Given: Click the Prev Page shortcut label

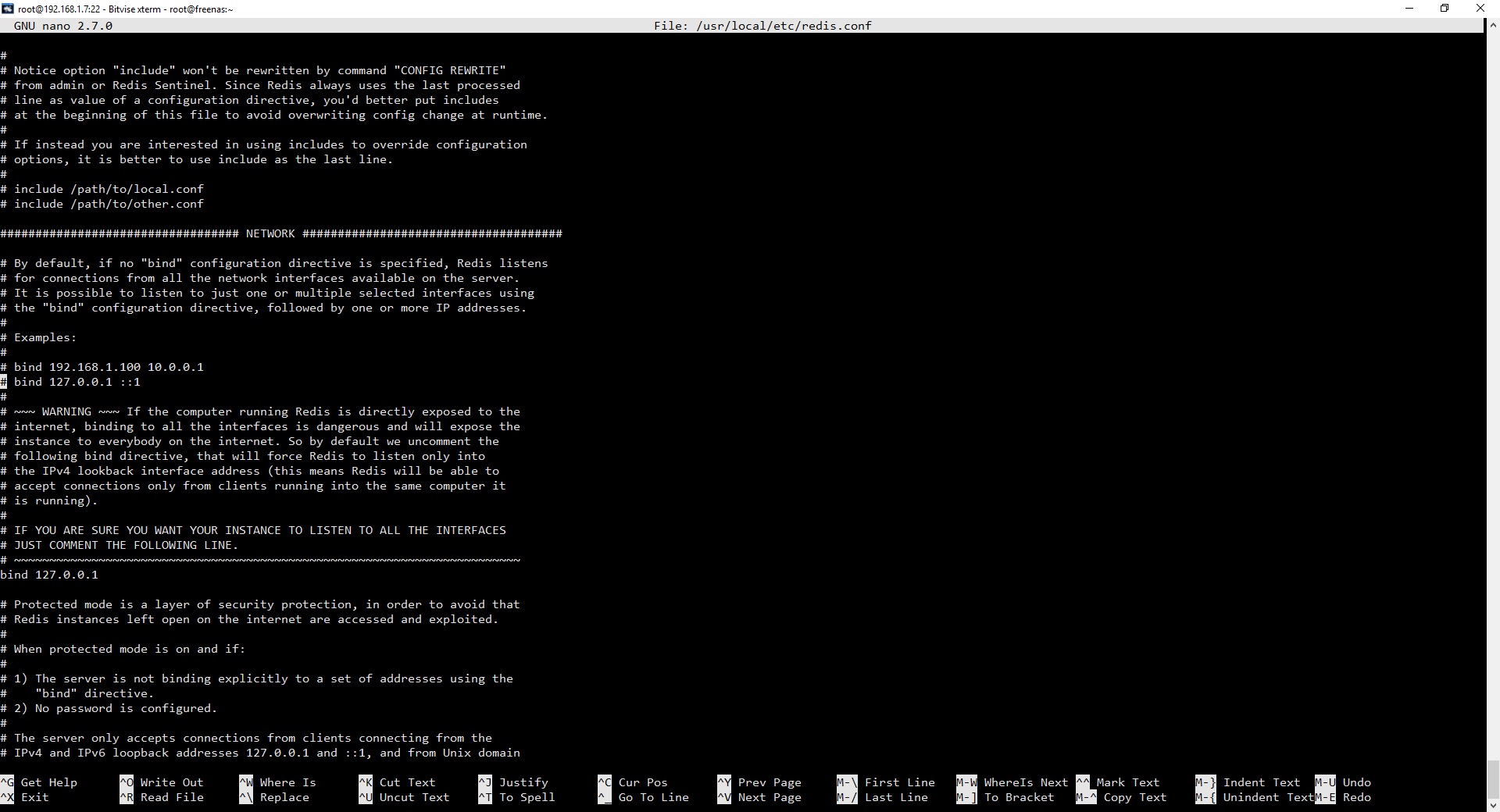Looking at the screenshot, I should click(770, 782).
